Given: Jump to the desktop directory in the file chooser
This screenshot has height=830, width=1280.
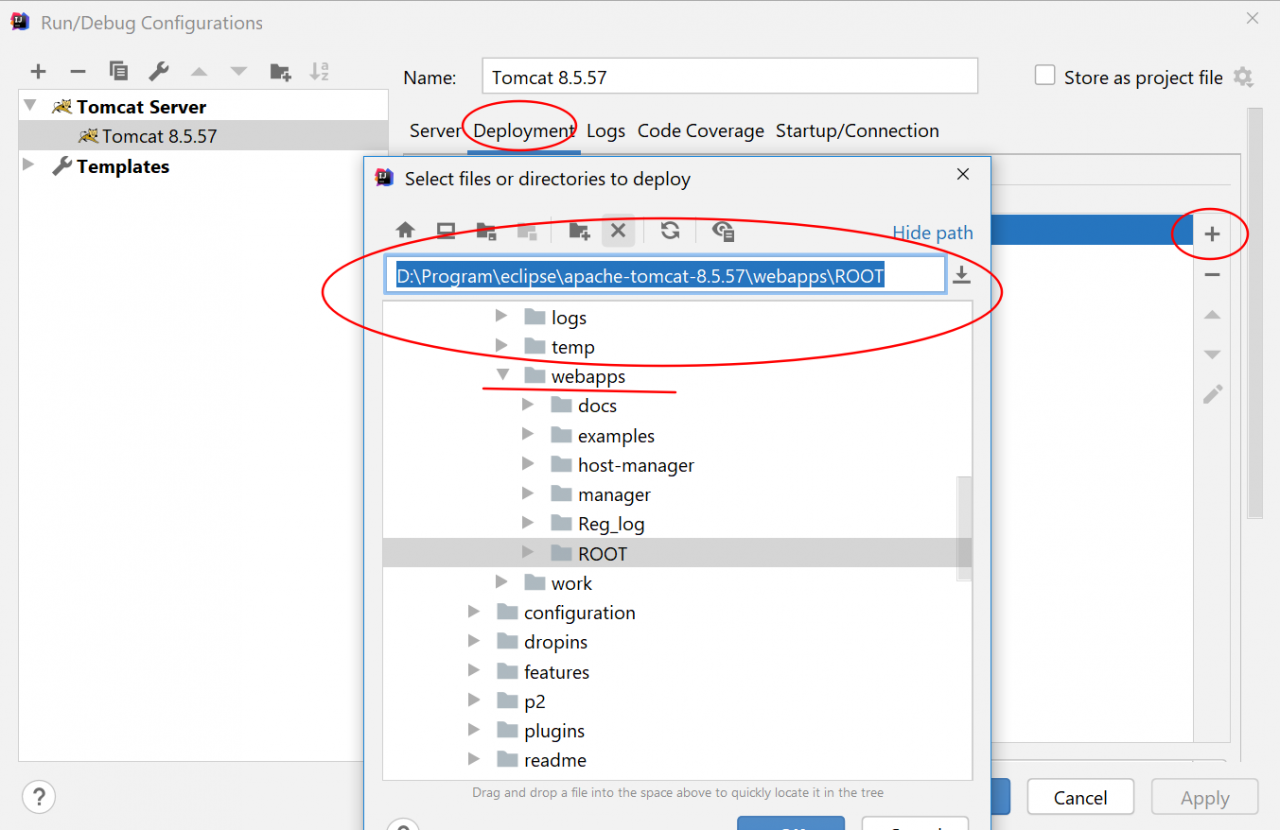Looking at the screenshot, I should click(446, 231).
